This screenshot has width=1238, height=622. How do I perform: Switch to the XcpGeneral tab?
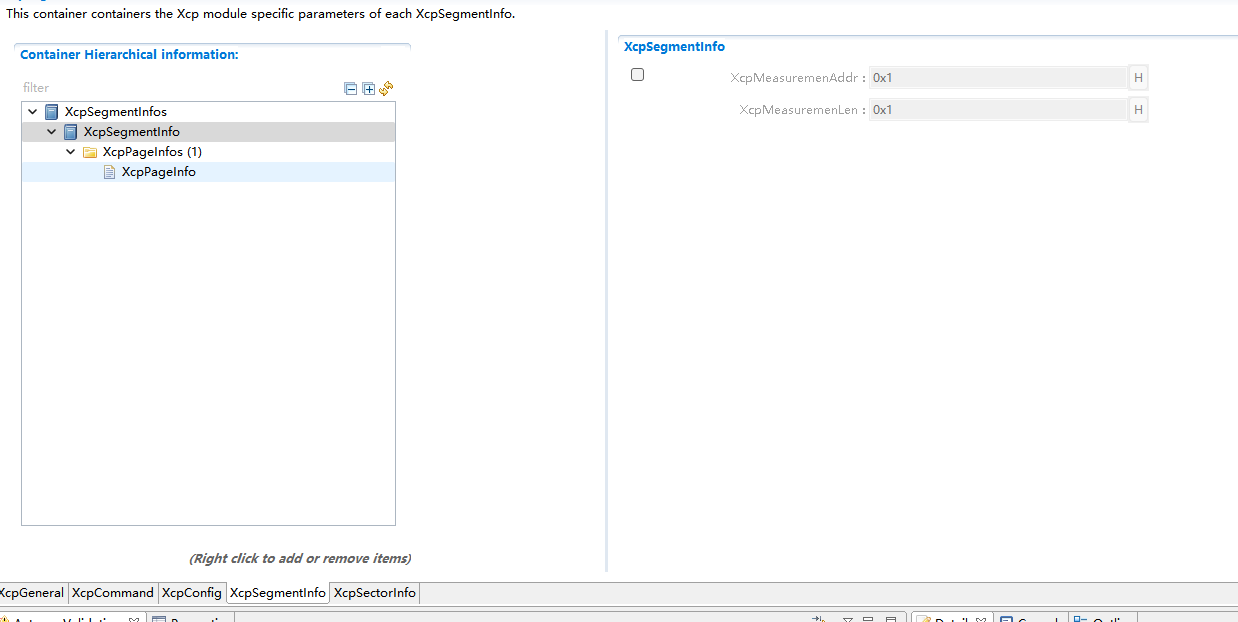coord(32,593)
